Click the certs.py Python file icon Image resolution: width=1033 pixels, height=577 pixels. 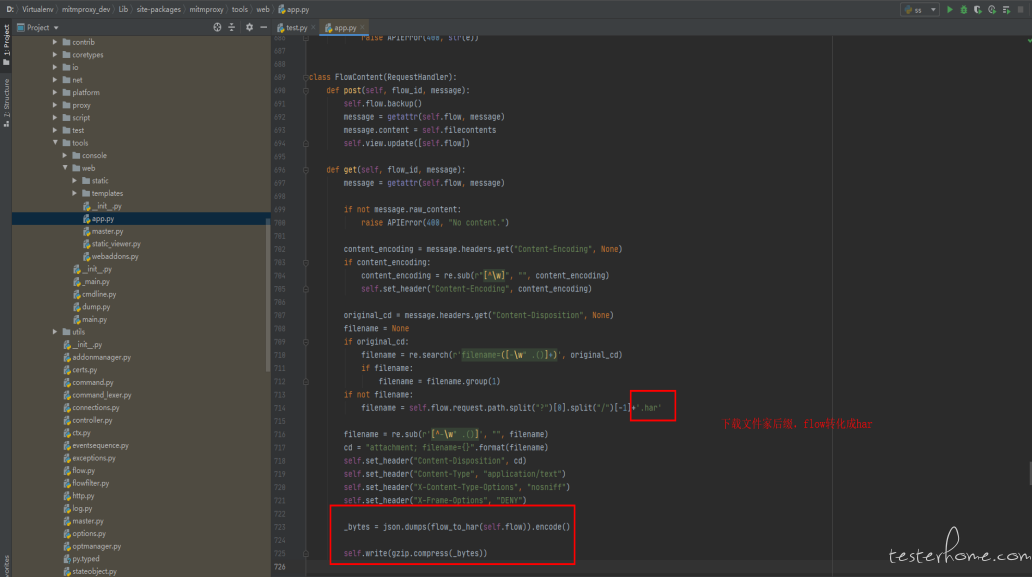click(x=67, y=370)
